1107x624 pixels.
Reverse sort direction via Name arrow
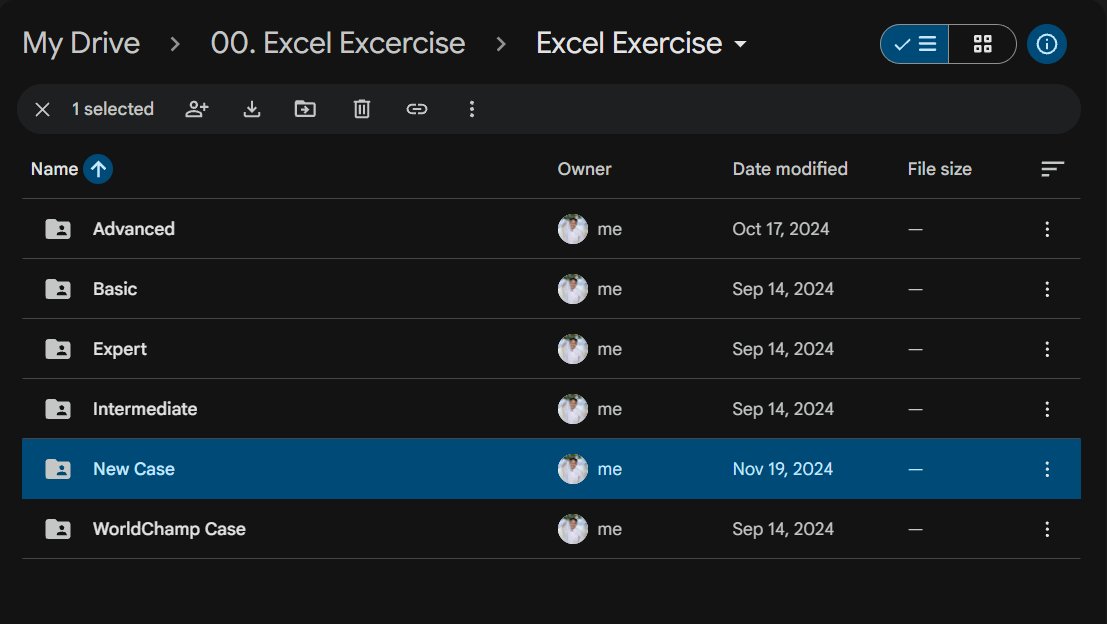point(98,169)
